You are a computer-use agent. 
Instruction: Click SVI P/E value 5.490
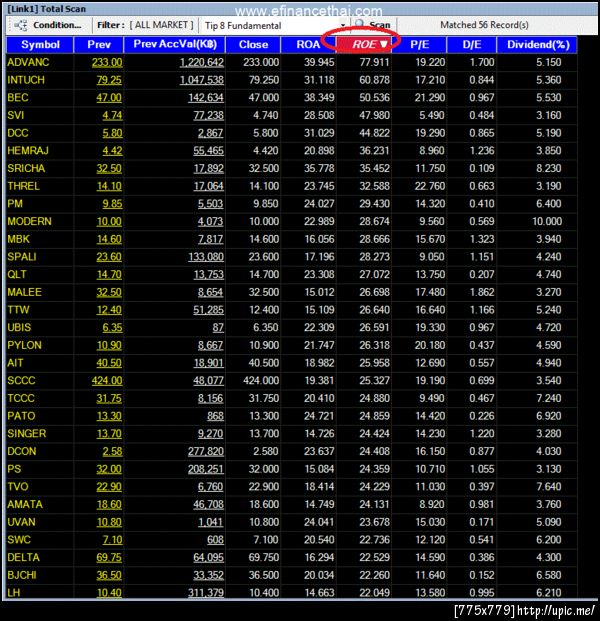[x=432, y=115]
